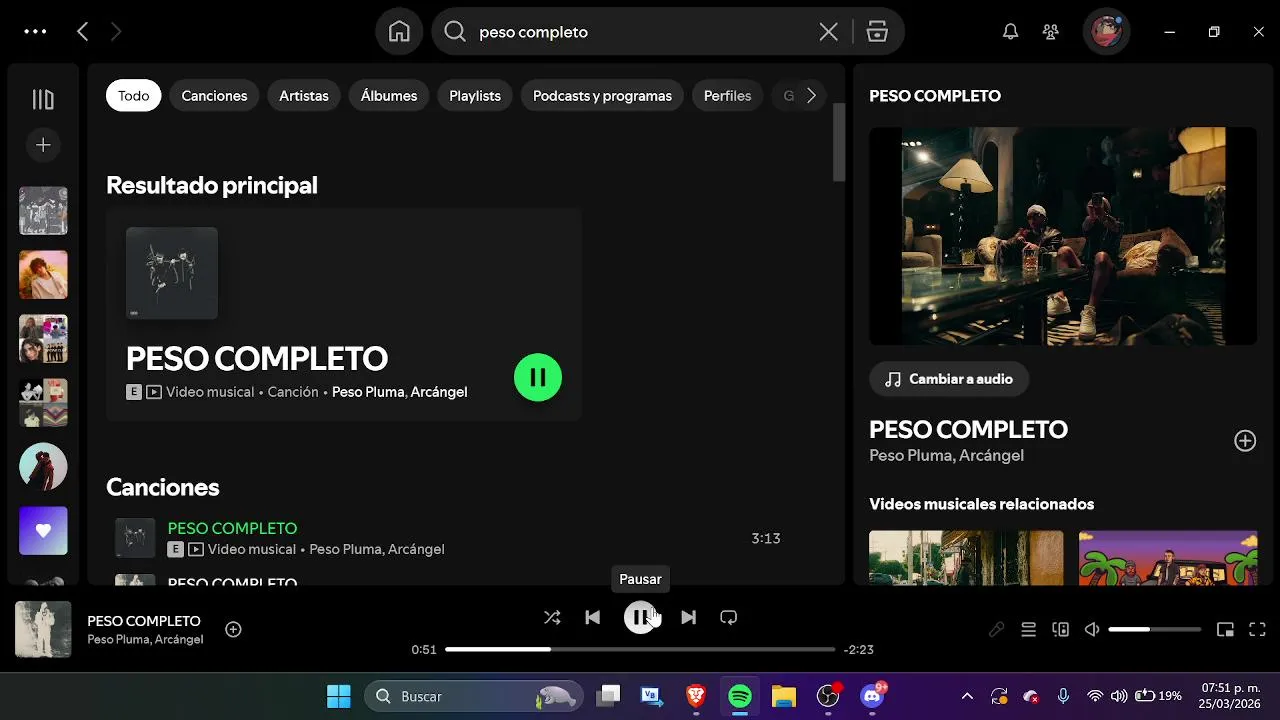
Task: Mute with the volume speaker icon
Action: (1092, 629)
